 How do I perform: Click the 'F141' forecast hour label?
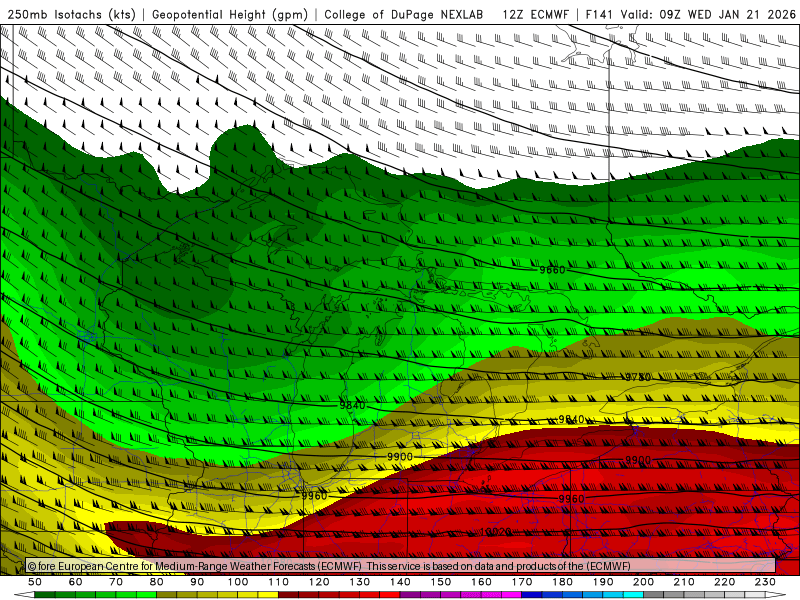tap(600, 14)
